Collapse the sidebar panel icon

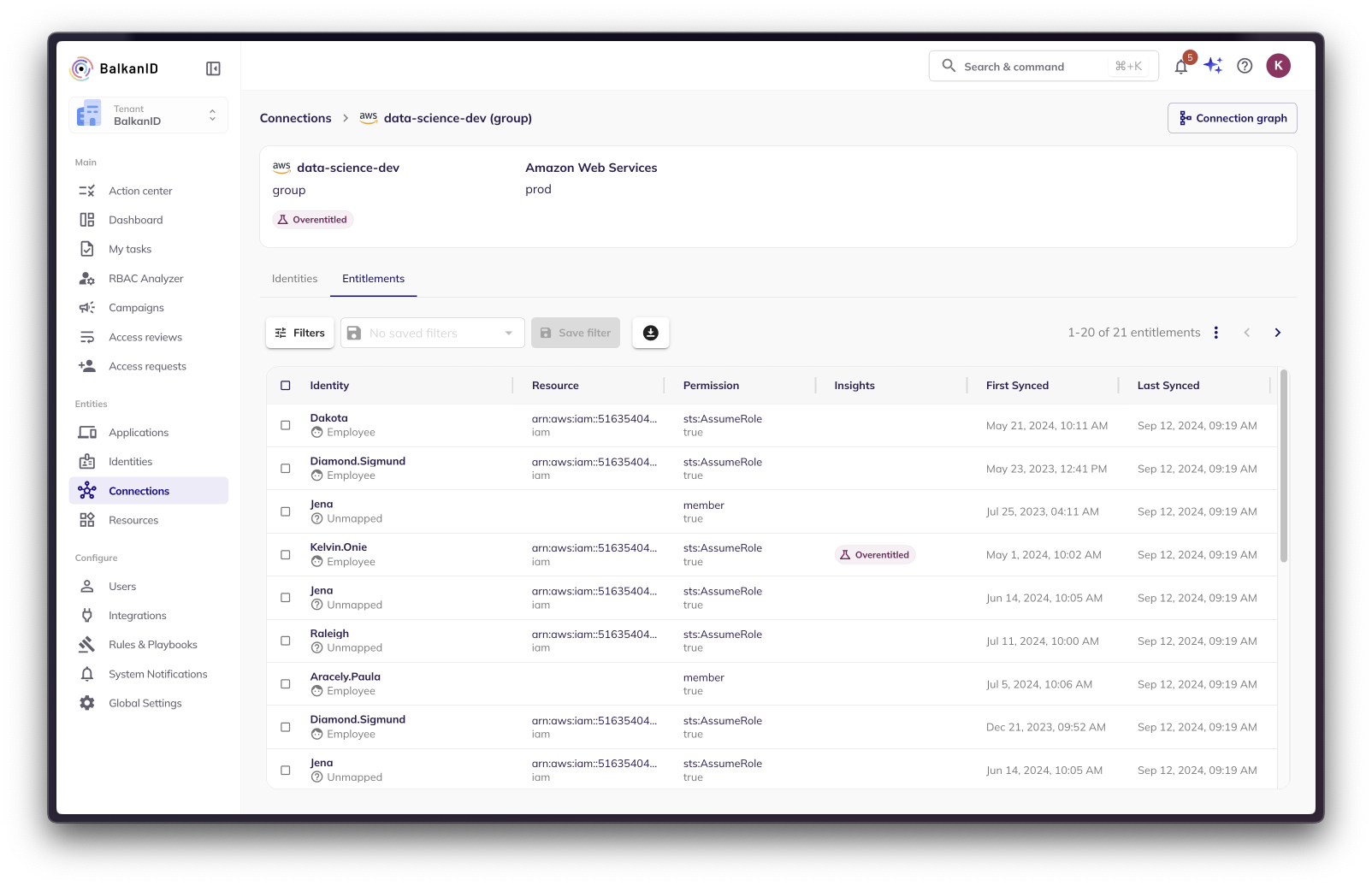coord(213,68)
